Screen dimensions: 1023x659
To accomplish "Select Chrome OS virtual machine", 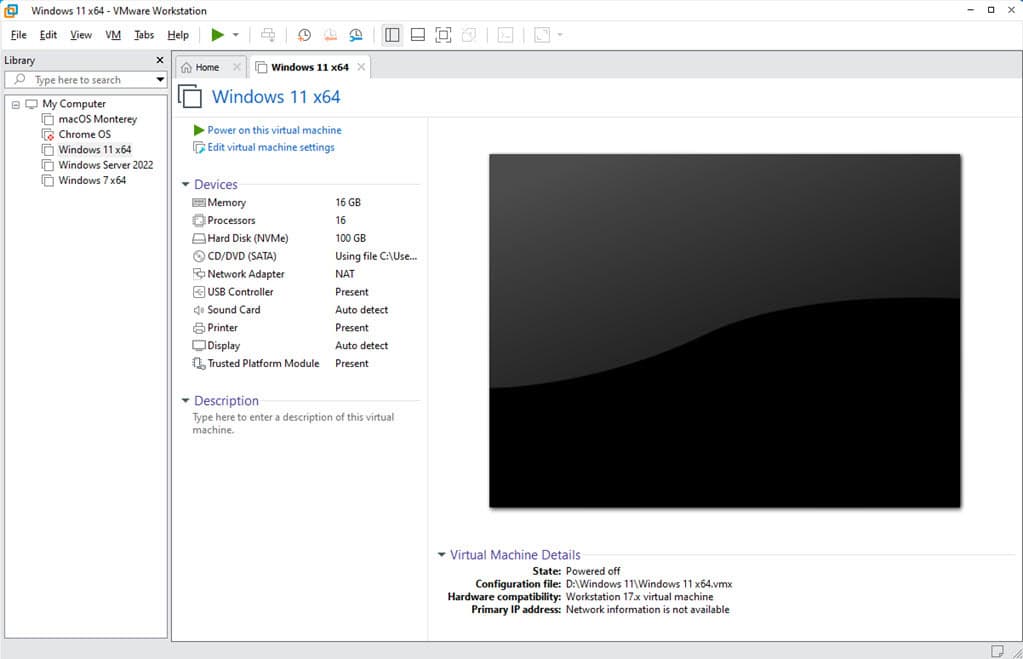I will [84, 134].
